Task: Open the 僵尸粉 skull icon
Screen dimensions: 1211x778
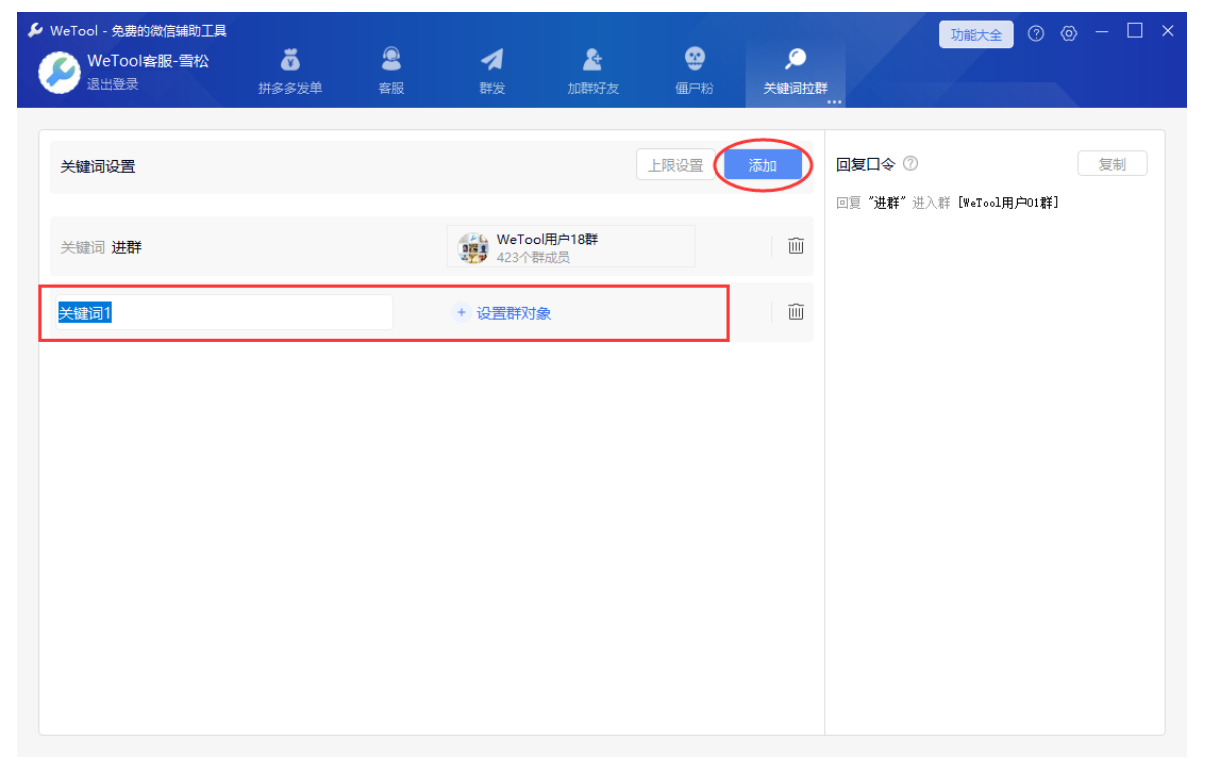Action: click(x=694, y=59)
